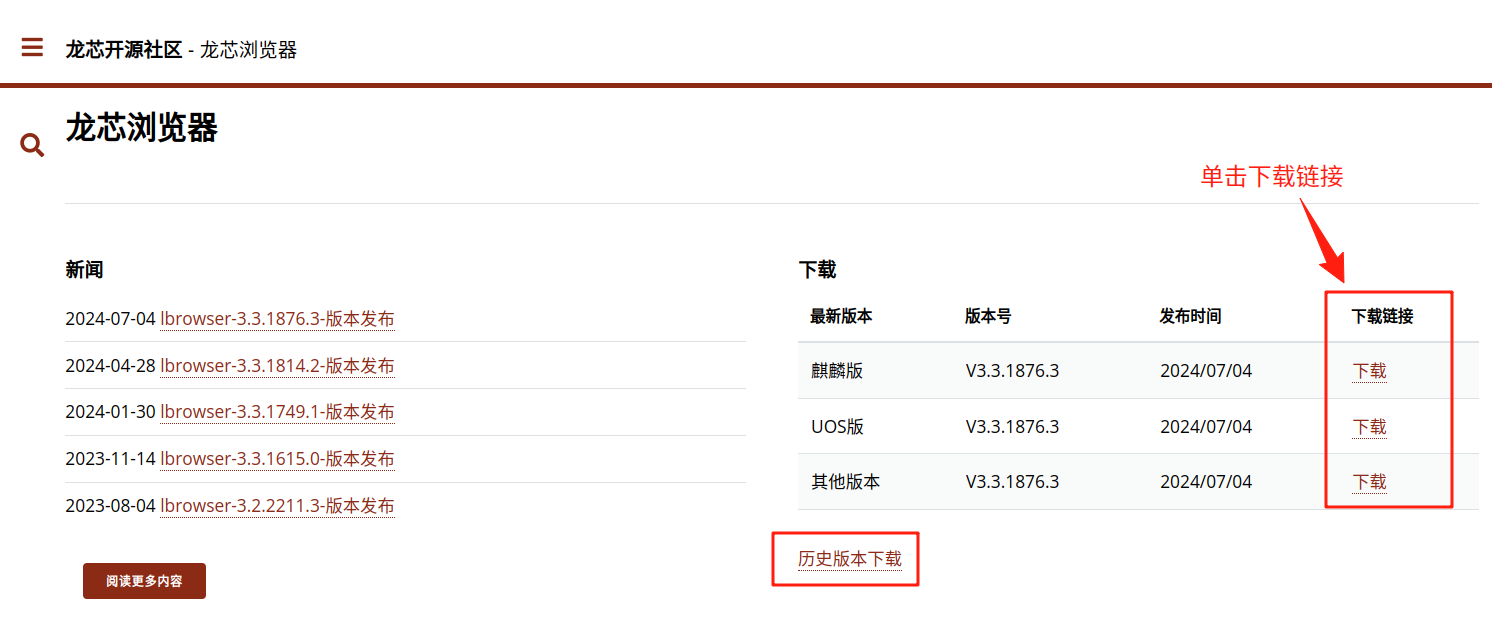
Task: Click 2024/07/04 in the 麒麟版 row
Action: (x=1206, y=371)
